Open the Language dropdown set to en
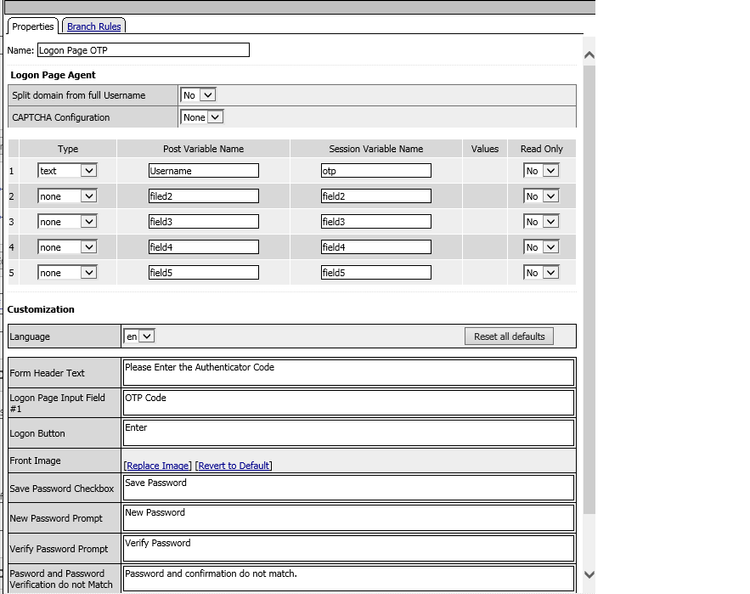Image resolution: width=750 pixels, height=594 pixels. coord(139,336)
